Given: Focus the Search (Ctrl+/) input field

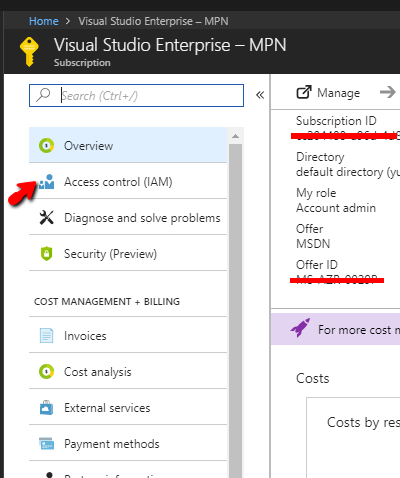Looking at the screenshot, I should [x=136, y=96].
